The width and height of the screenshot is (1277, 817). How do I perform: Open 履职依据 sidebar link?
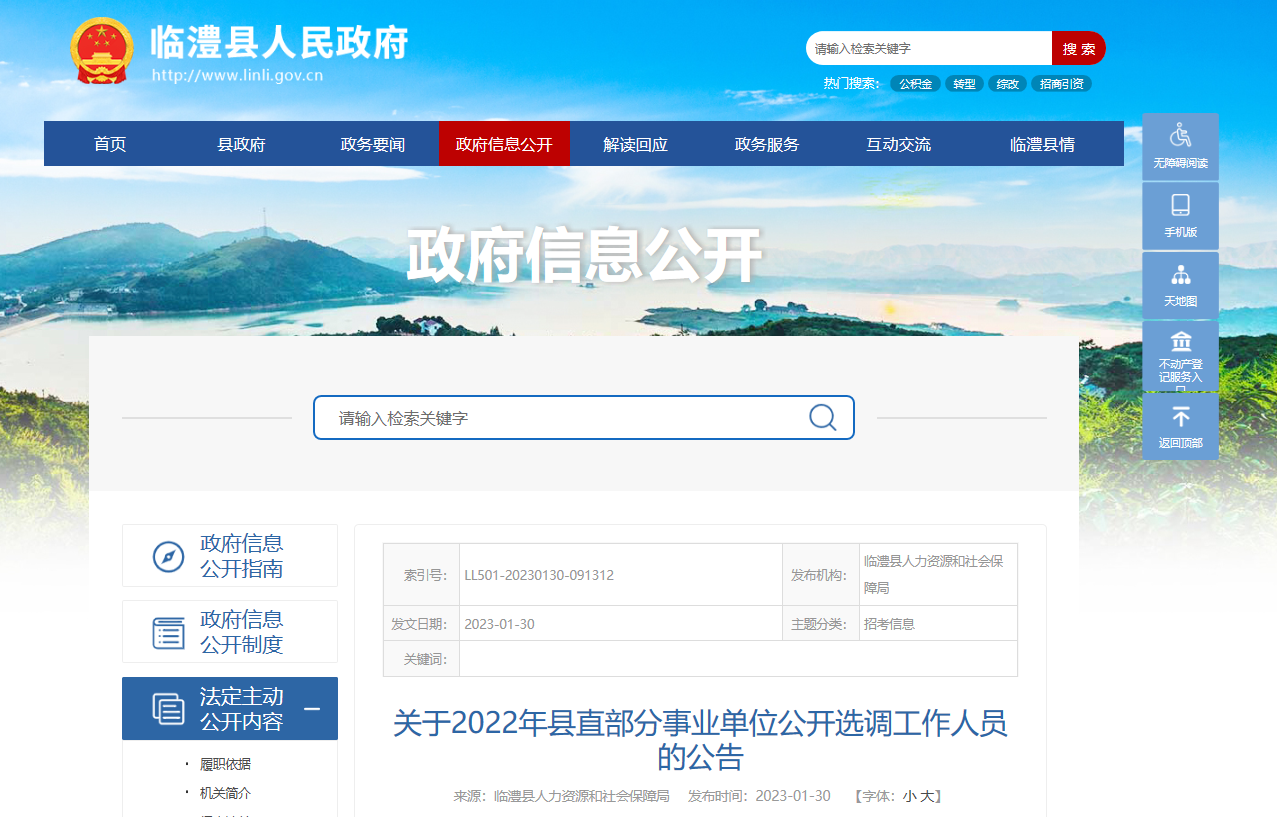pos(225,764)
